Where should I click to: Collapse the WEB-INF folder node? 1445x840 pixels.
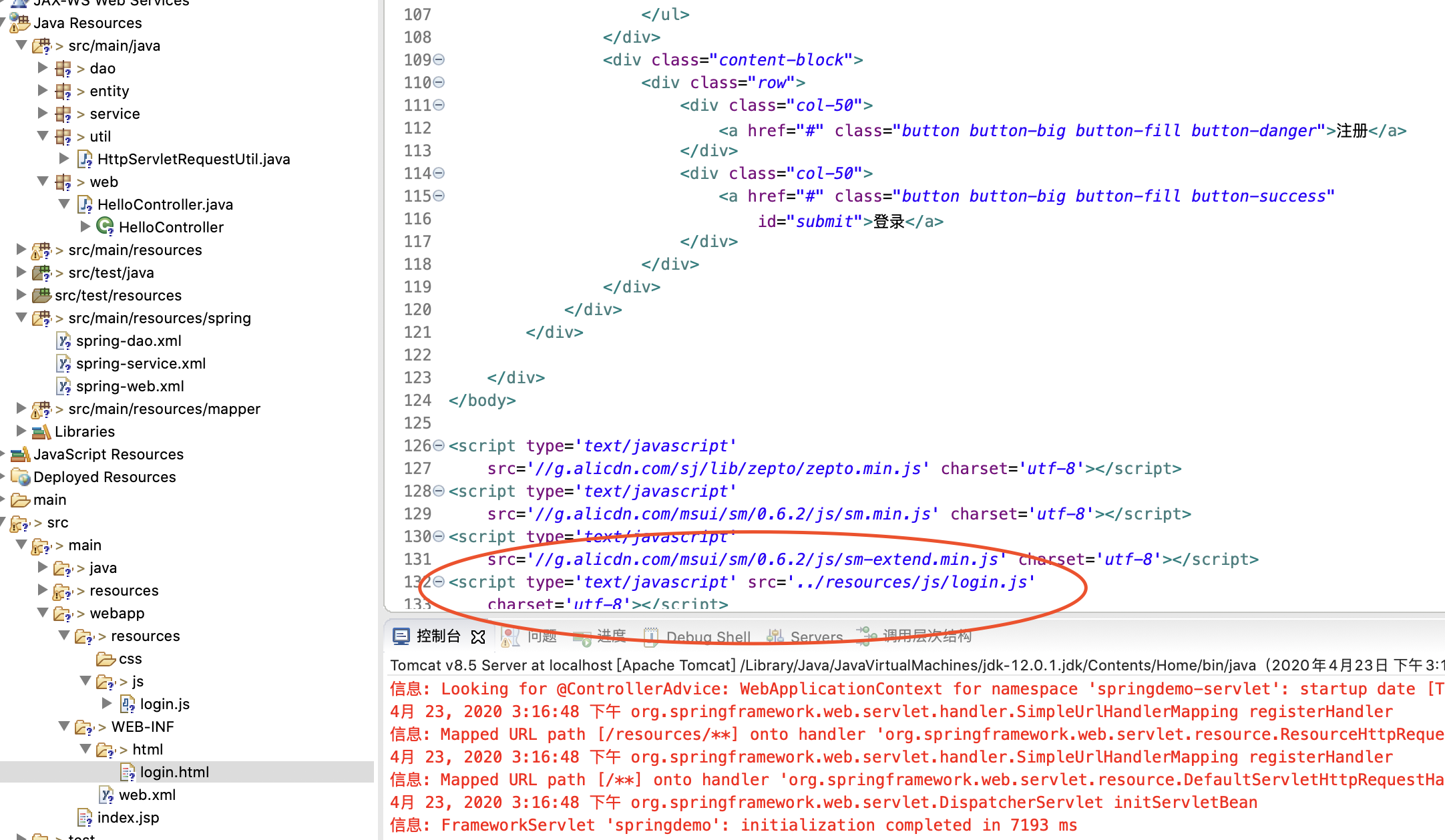click(64, 726)
